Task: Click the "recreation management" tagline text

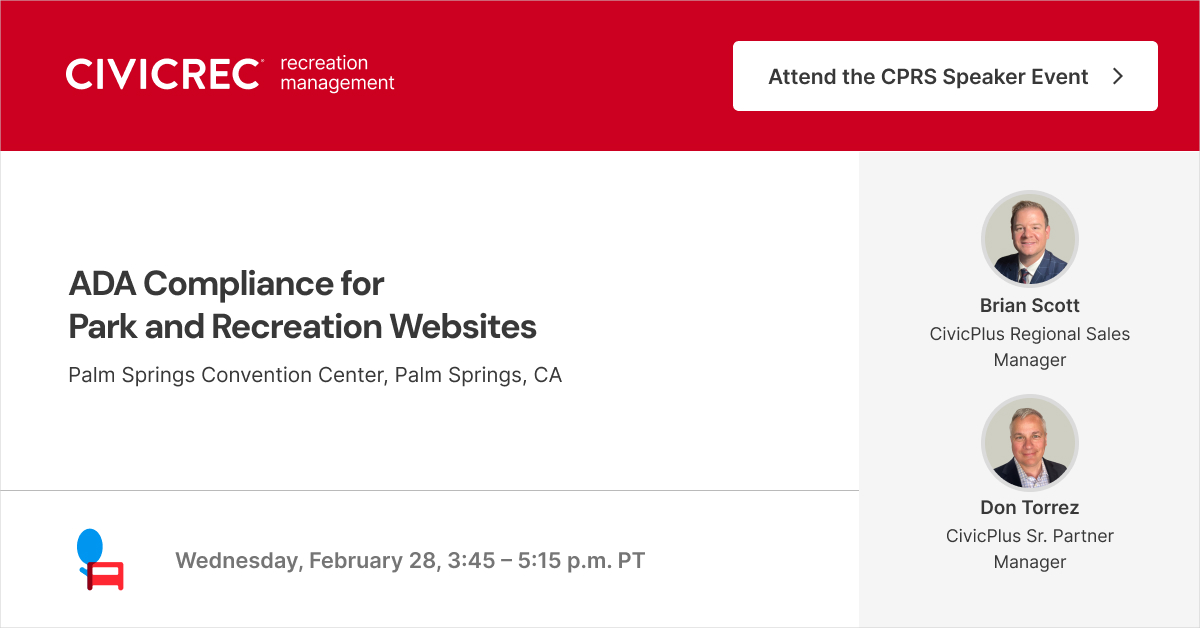Action: click(337, 74)
